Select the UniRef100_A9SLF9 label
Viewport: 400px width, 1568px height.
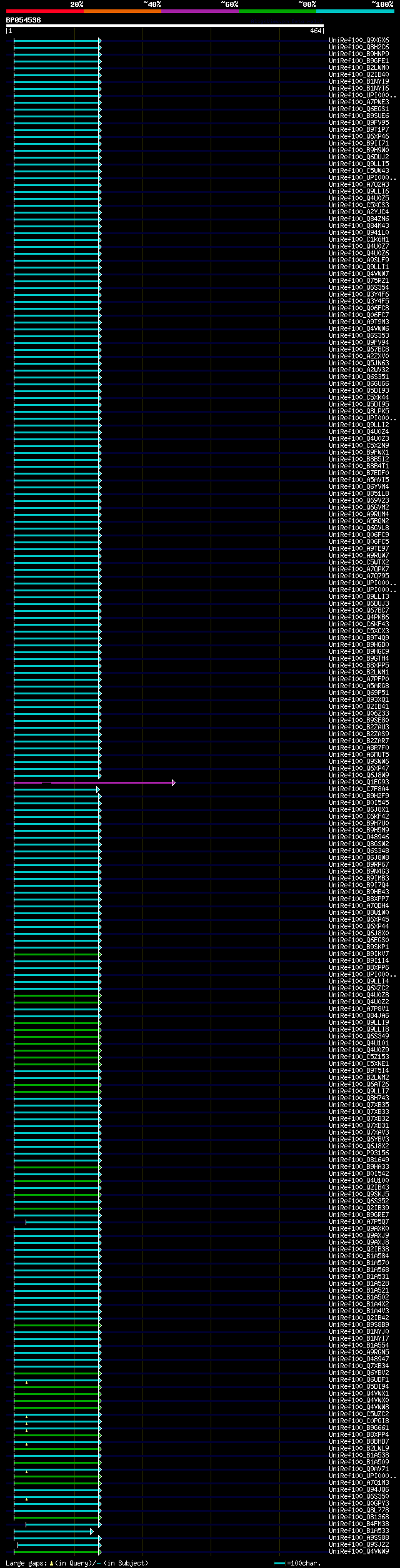pos(359,260)
